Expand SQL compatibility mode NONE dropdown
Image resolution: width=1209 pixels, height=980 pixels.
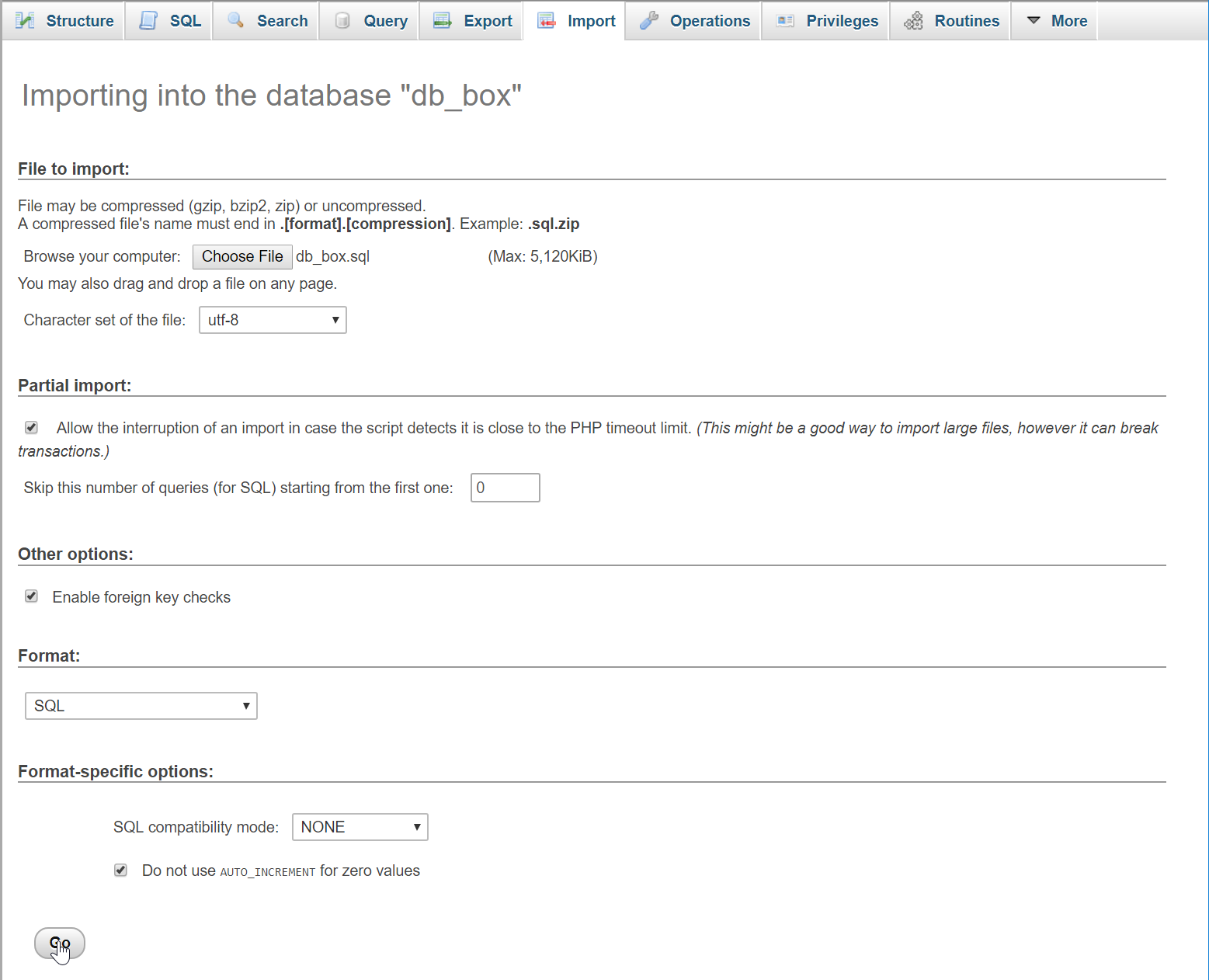360,827
